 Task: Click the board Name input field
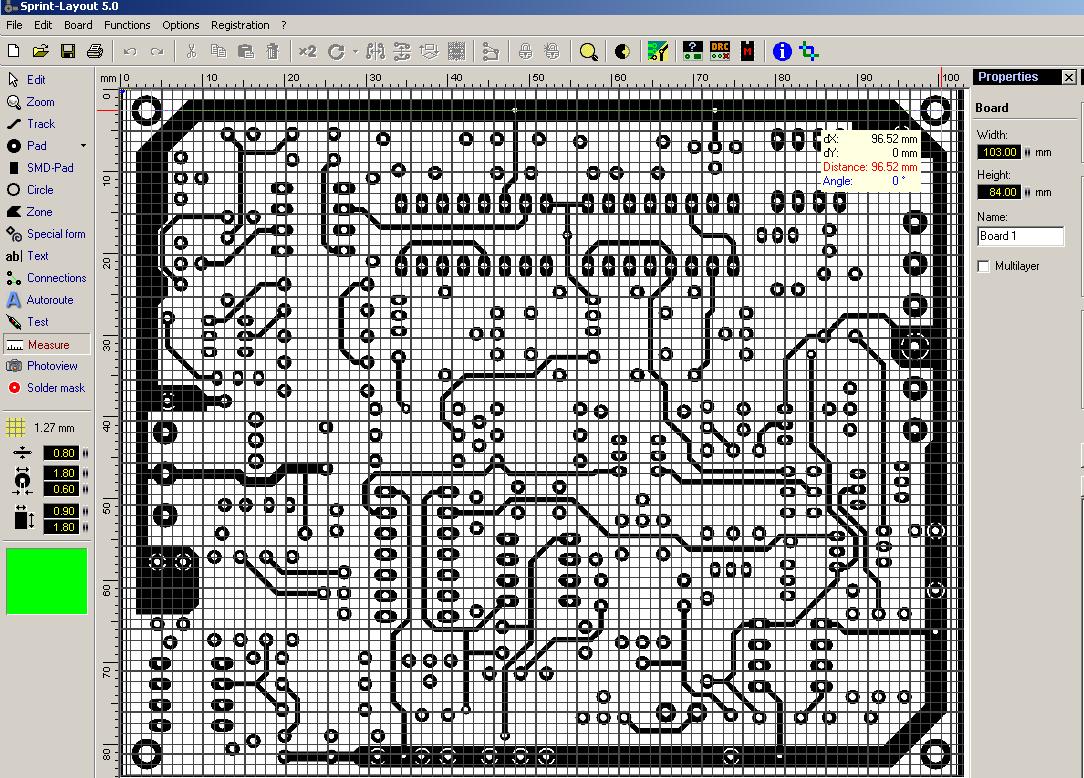(x=1020, y=236)
